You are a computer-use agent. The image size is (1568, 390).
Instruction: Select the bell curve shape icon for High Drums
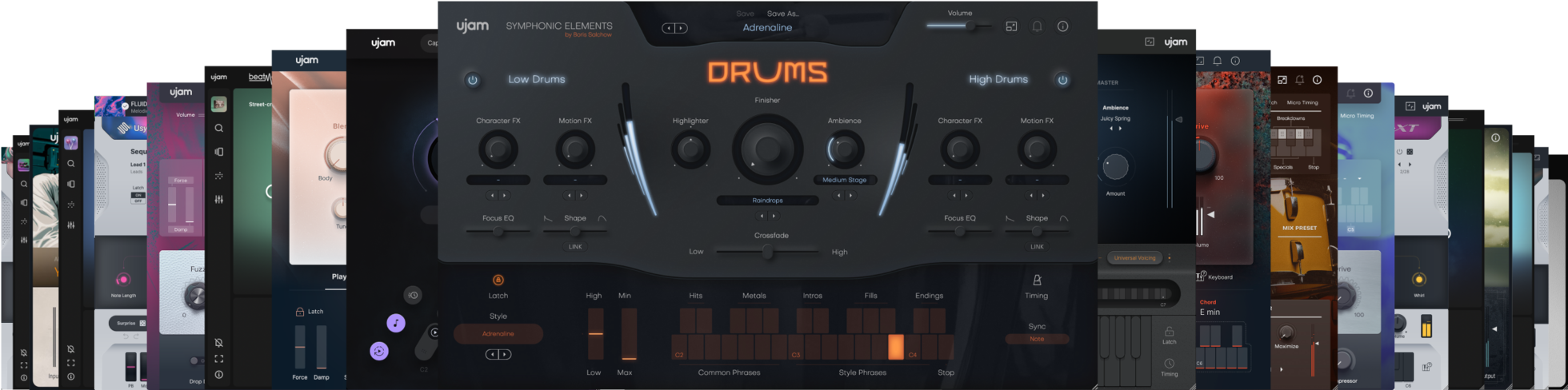[x=1064, y=218]
